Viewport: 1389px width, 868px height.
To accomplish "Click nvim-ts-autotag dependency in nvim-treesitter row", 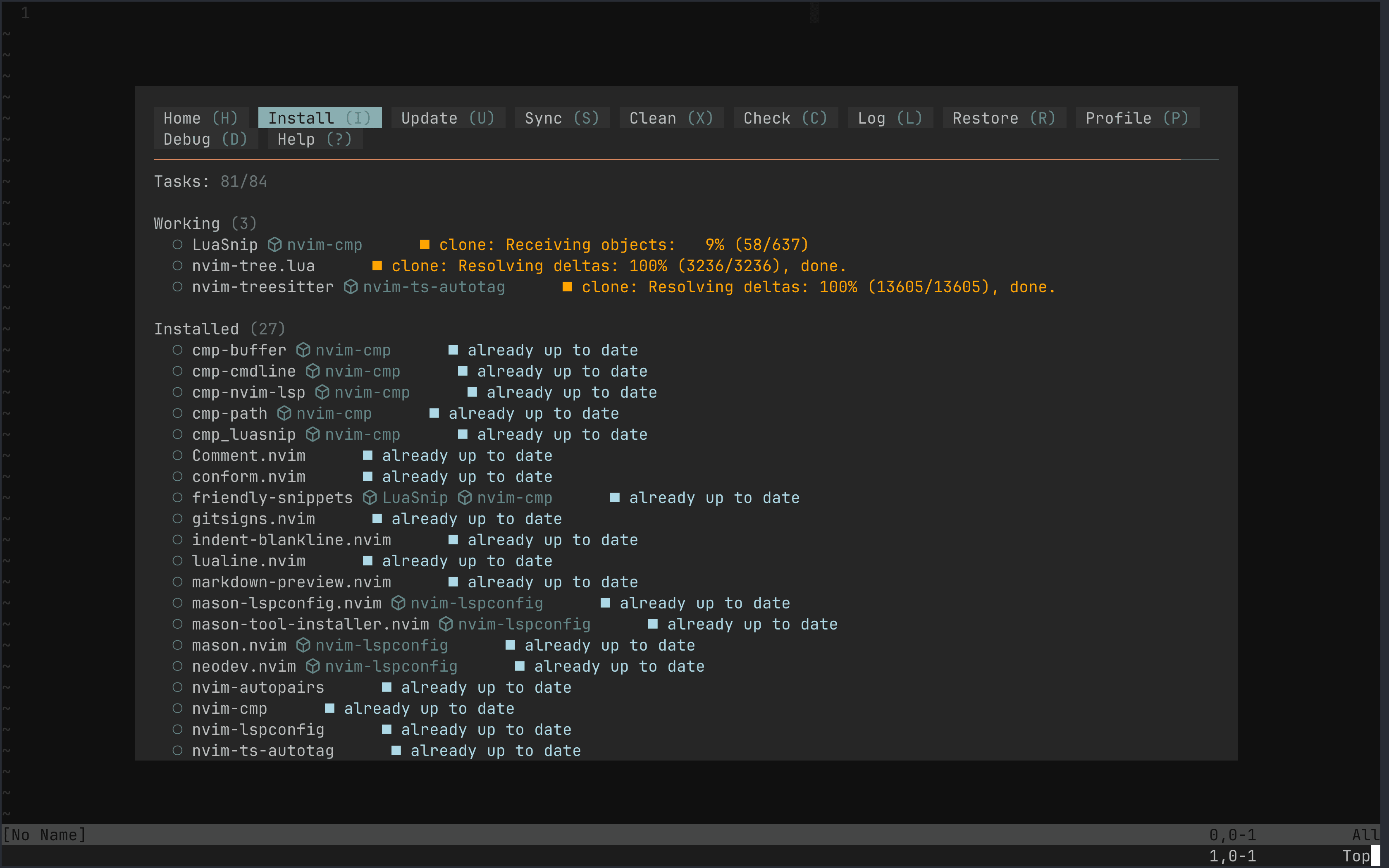I will (x=434, y=287).
